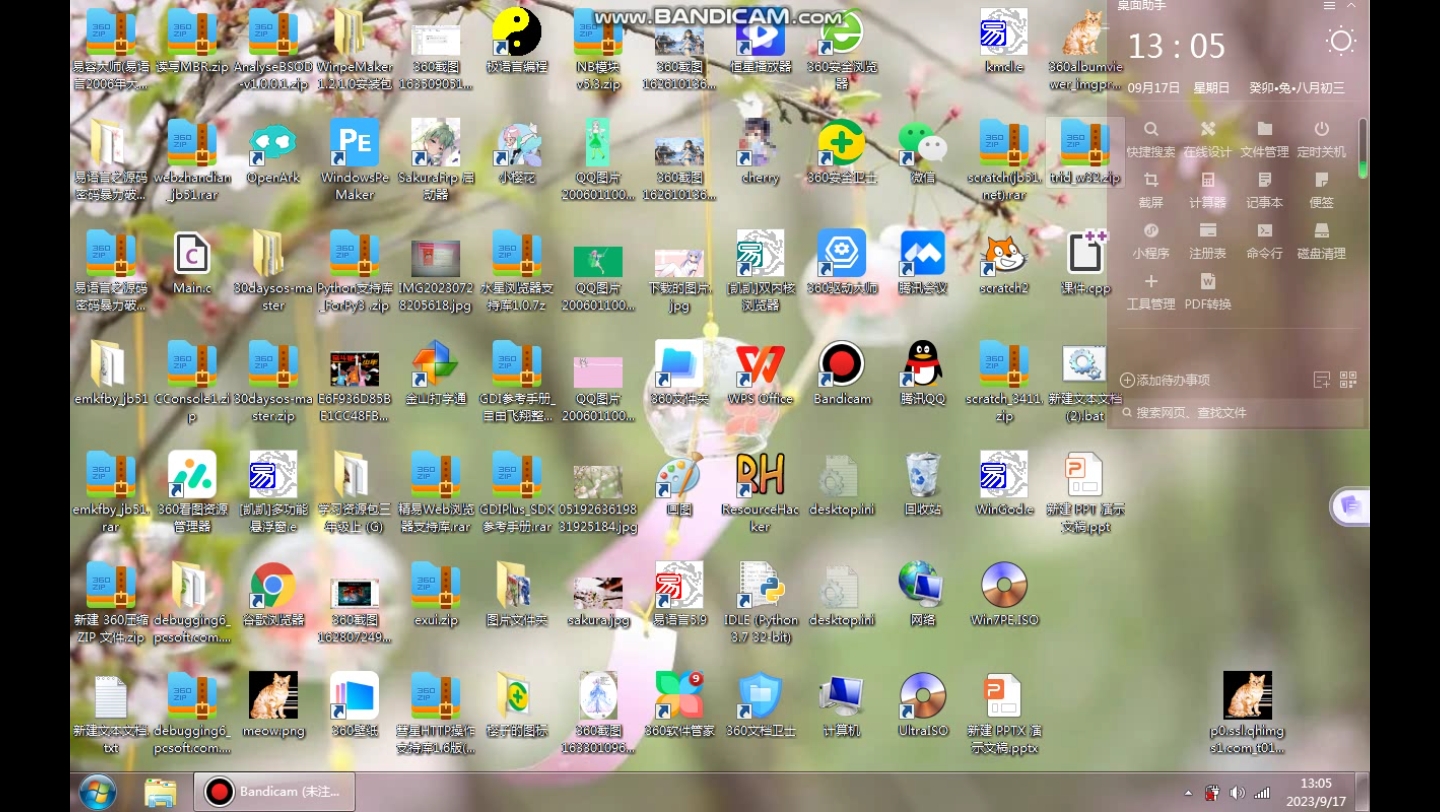Select the 腾讯会议 desktop icon
1440x812 pixels.
point(923,262)
